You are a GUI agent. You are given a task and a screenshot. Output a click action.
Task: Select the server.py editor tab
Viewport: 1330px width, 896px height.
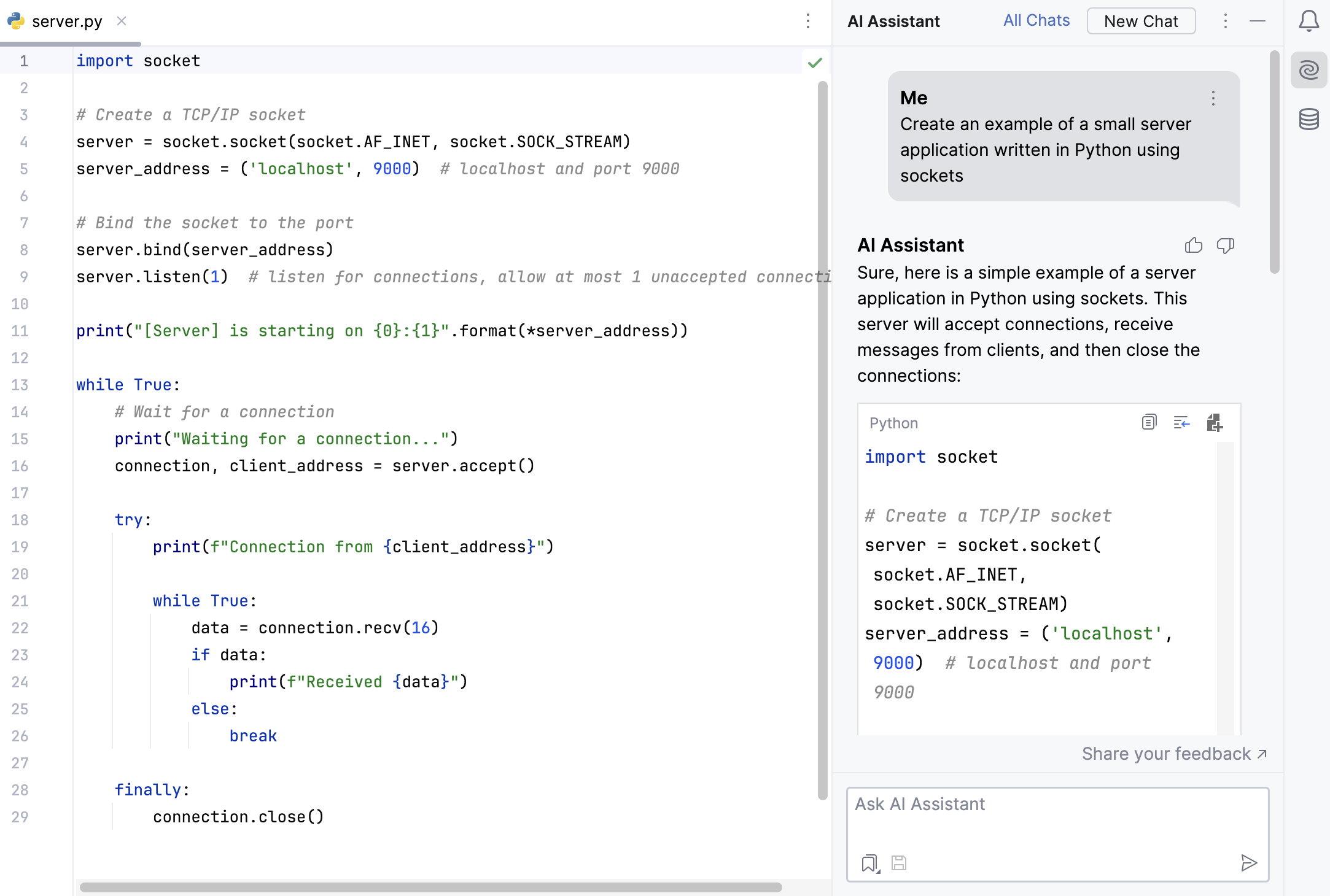(x=66, y=21)
